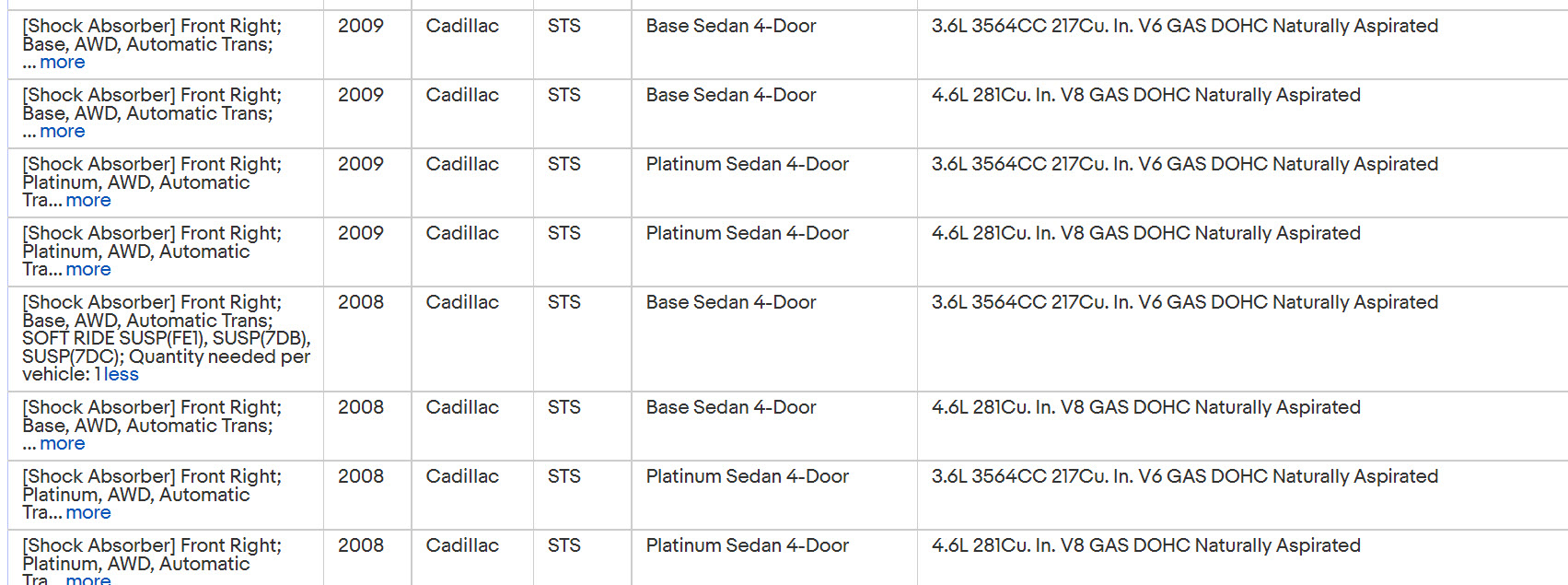Click 'more' link in 2009 Platinum 4.6L V8 row
The width and height of the screenshot is (1568, 585).
[88, 270]
